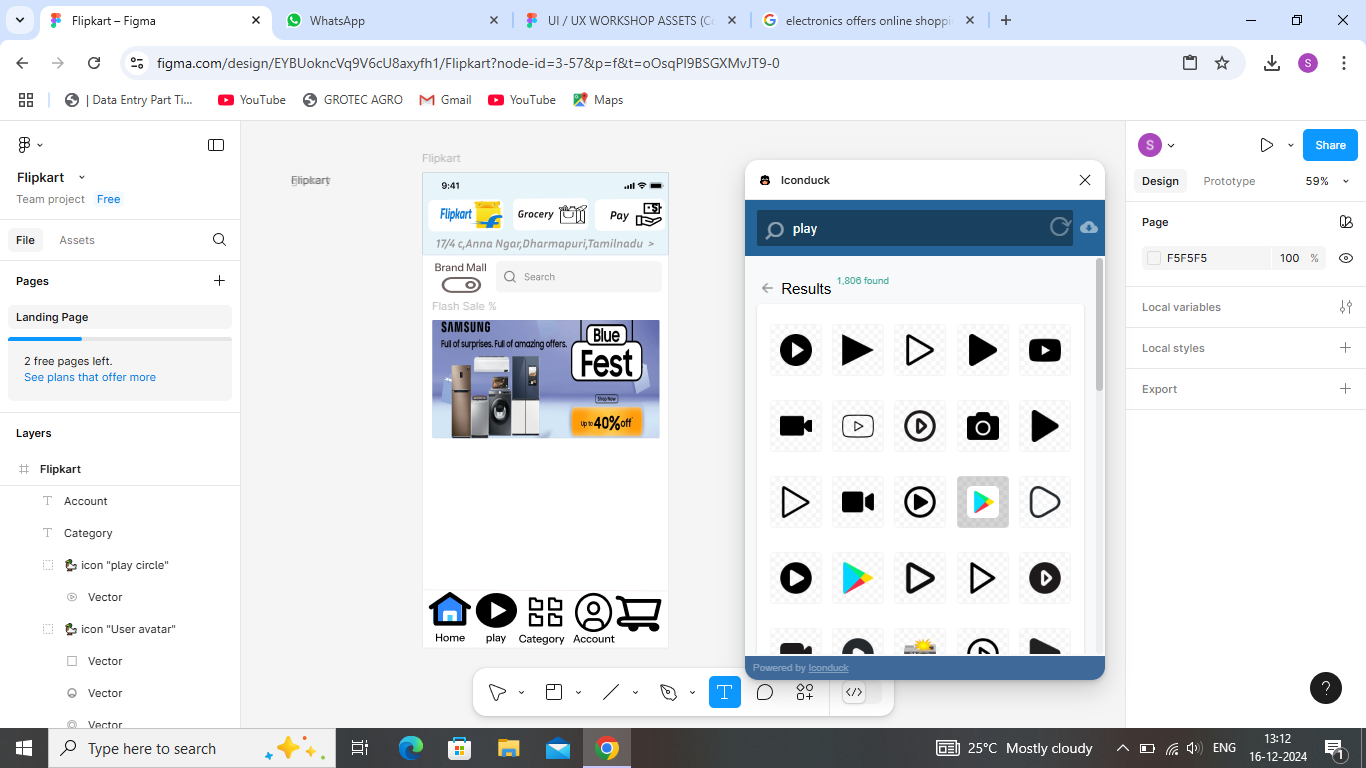
Task: Click the Iconduck search field with play
Action: pyautogui.click(x=915, y=228)
